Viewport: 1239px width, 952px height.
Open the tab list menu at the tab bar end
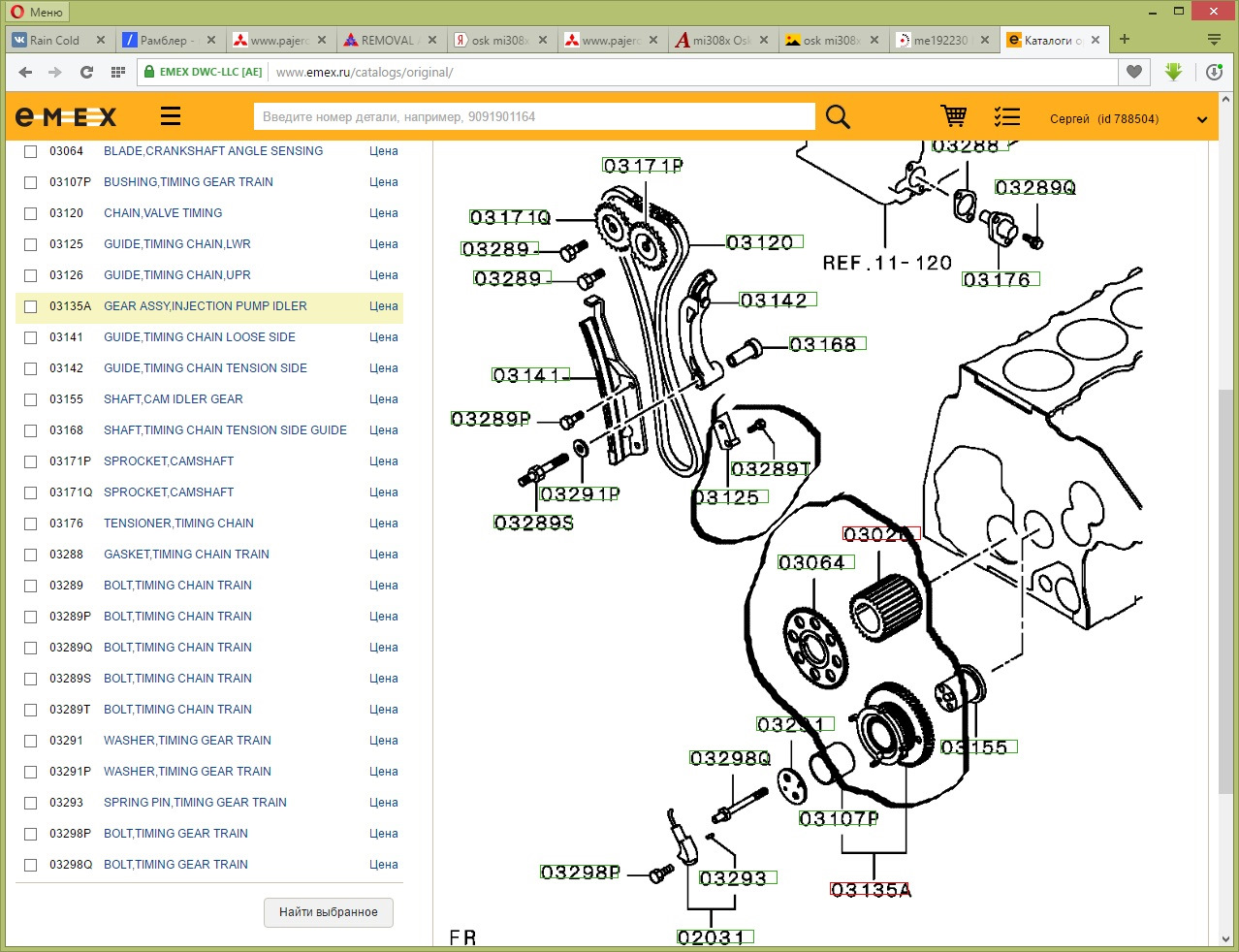tap(1214, 40)
